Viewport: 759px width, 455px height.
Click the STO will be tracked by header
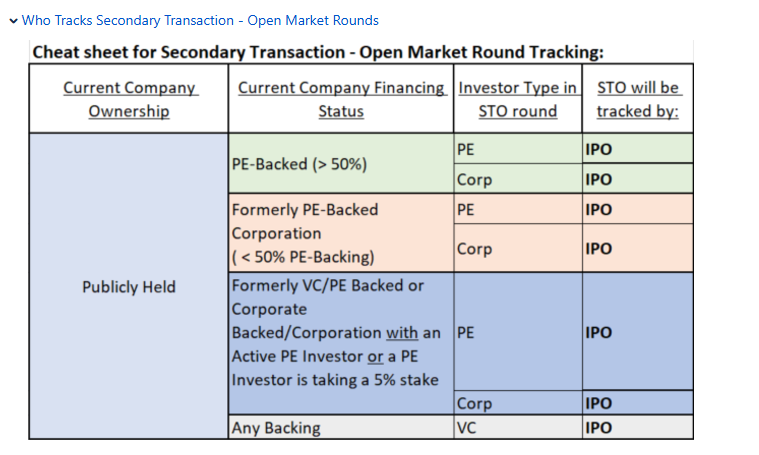coord(637,99)
